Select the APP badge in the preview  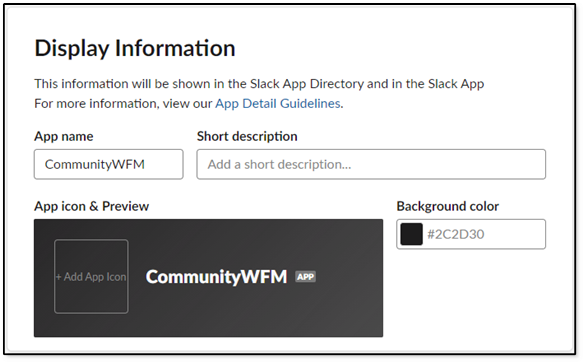tap(306, 277)
